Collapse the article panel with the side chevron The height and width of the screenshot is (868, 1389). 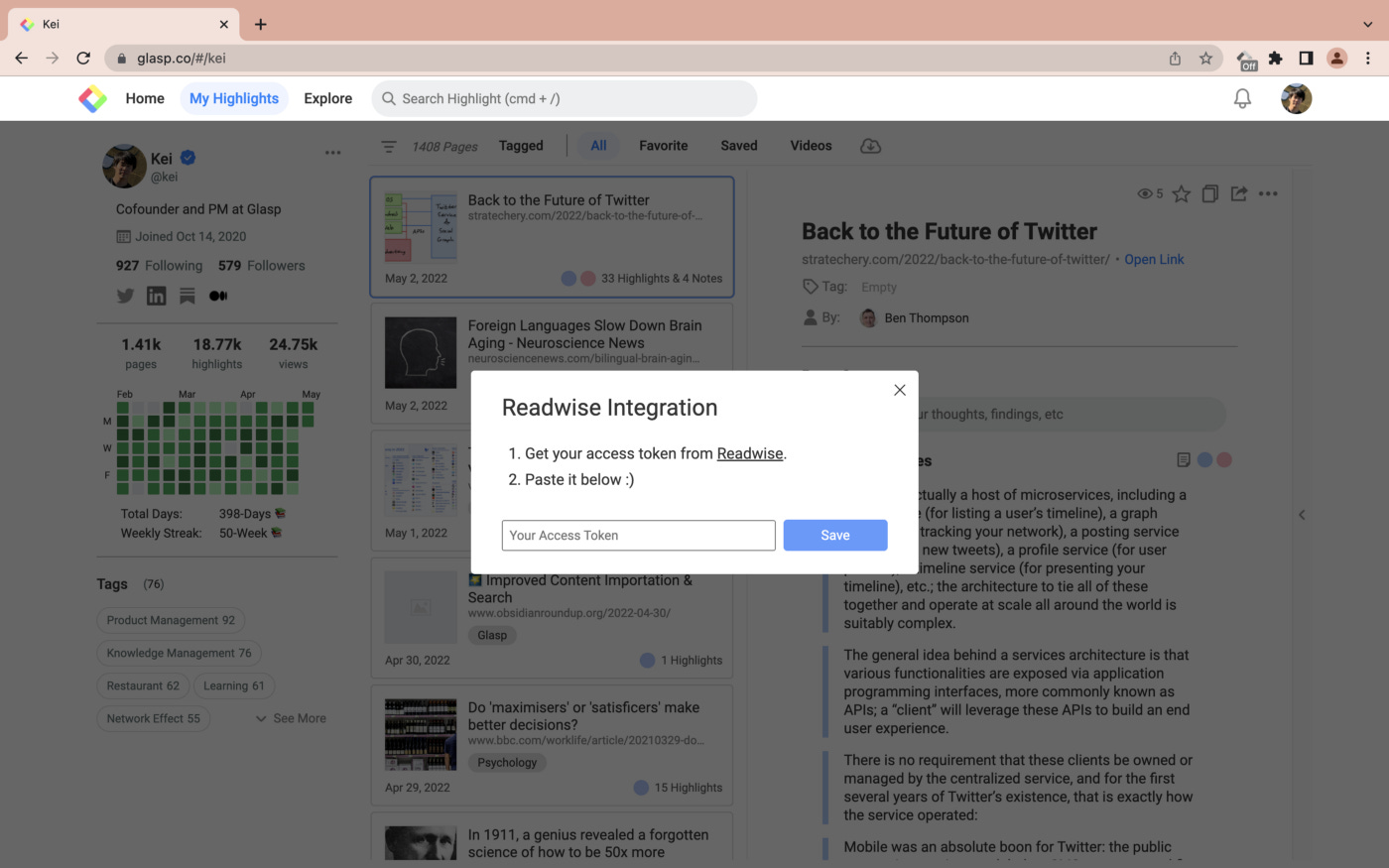point(1302,515)
